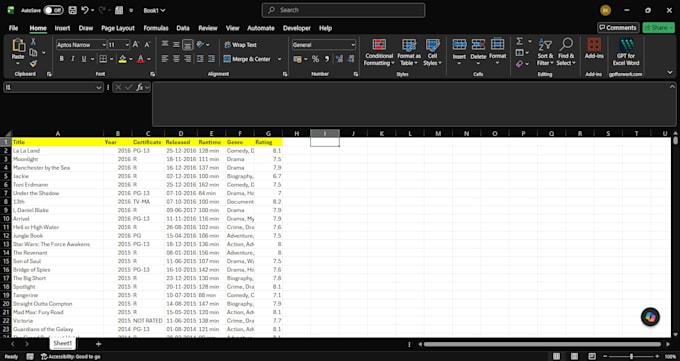Select the Sheet1 tab
The height and width of the screenshot is (361, 680).
point(62,343)
